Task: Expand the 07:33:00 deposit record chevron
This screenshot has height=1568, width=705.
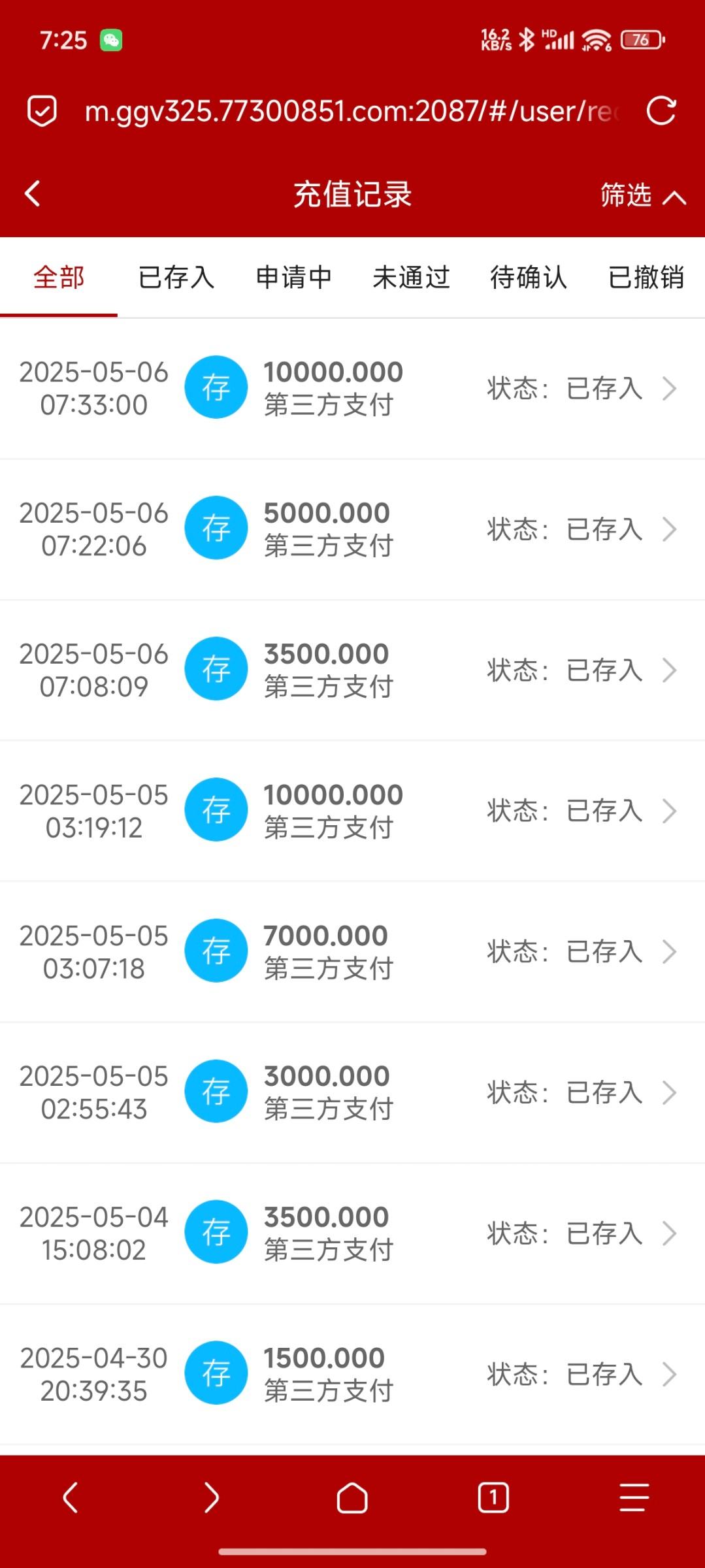Action: coord(669,389)
